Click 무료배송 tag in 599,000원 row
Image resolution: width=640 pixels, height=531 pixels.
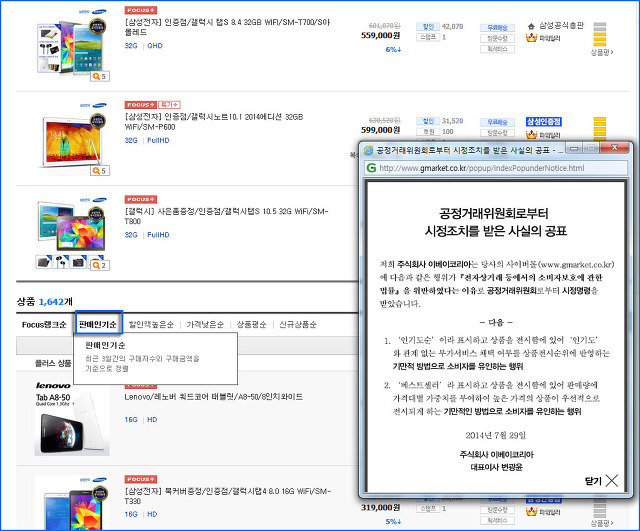point(497,122)
